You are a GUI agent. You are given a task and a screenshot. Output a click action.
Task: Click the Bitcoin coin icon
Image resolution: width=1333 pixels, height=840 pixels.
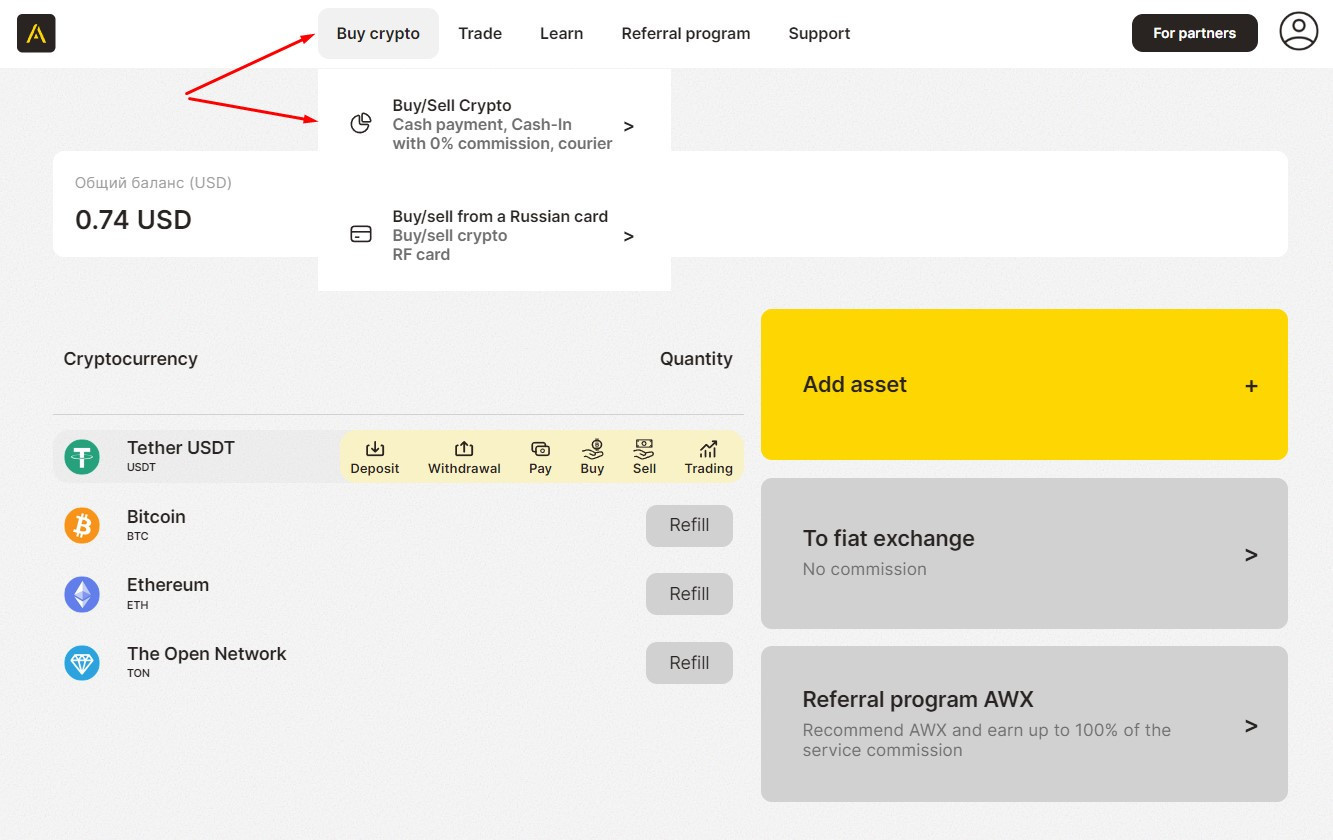82,525
